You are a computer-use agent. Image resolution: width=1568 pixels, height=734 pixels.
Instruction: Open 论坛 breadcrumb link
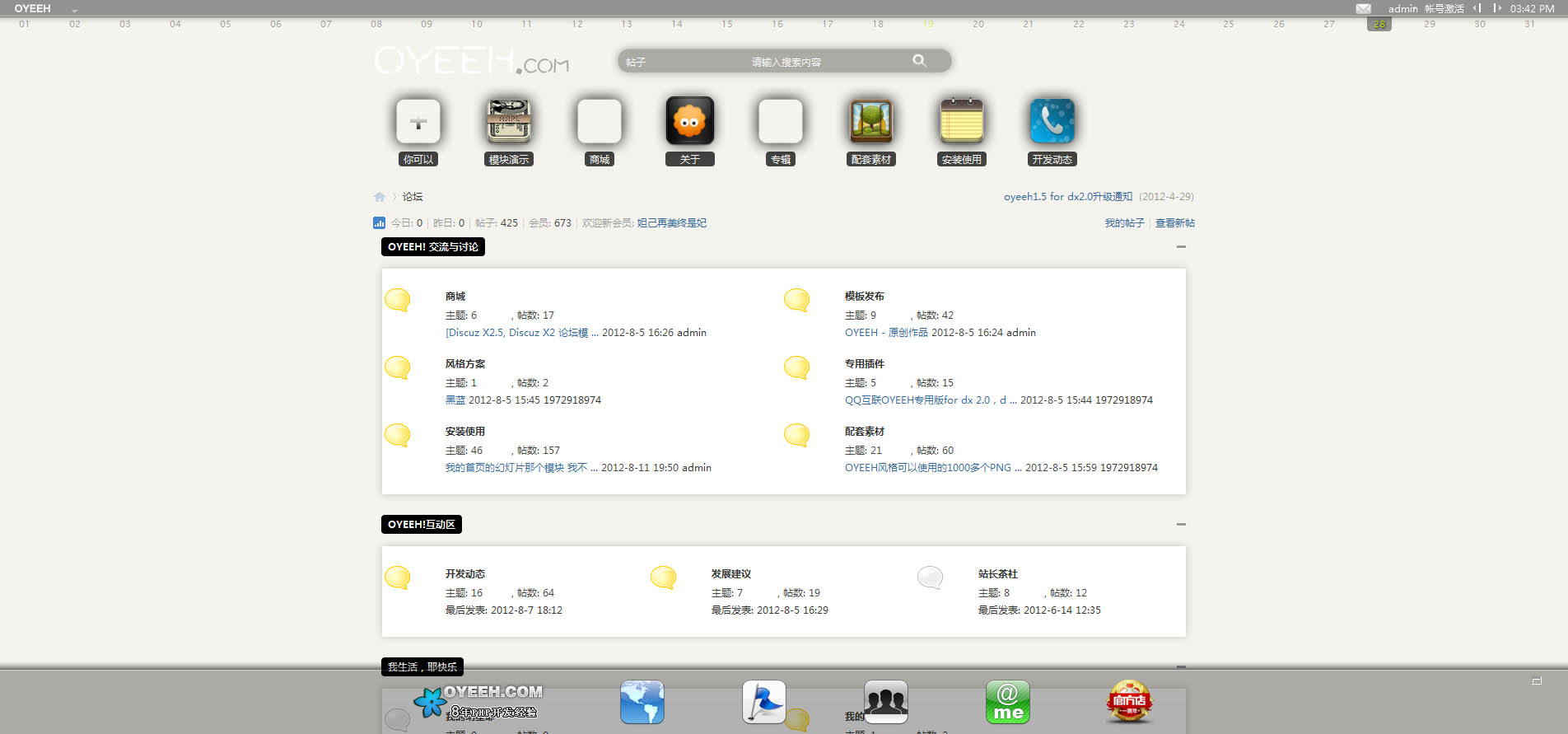[x=413, y=197]
